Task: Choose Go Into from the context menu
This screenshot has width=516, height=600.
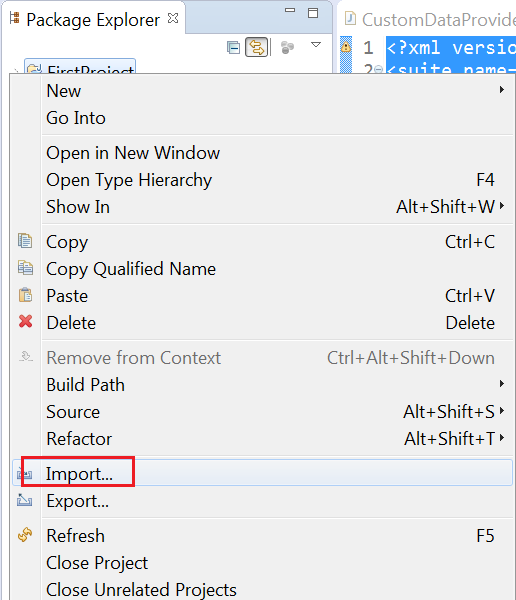Action: pyautogui.click(x=262, y=118)
